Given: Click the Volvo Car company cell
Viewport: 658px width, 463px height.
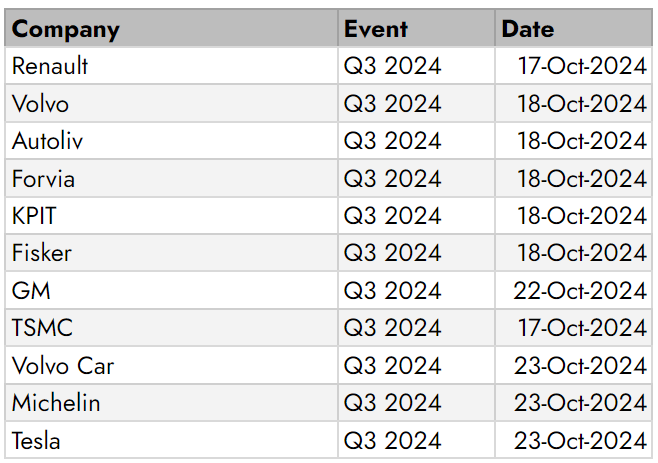Looking at the screenshot, I should point(171,365).
